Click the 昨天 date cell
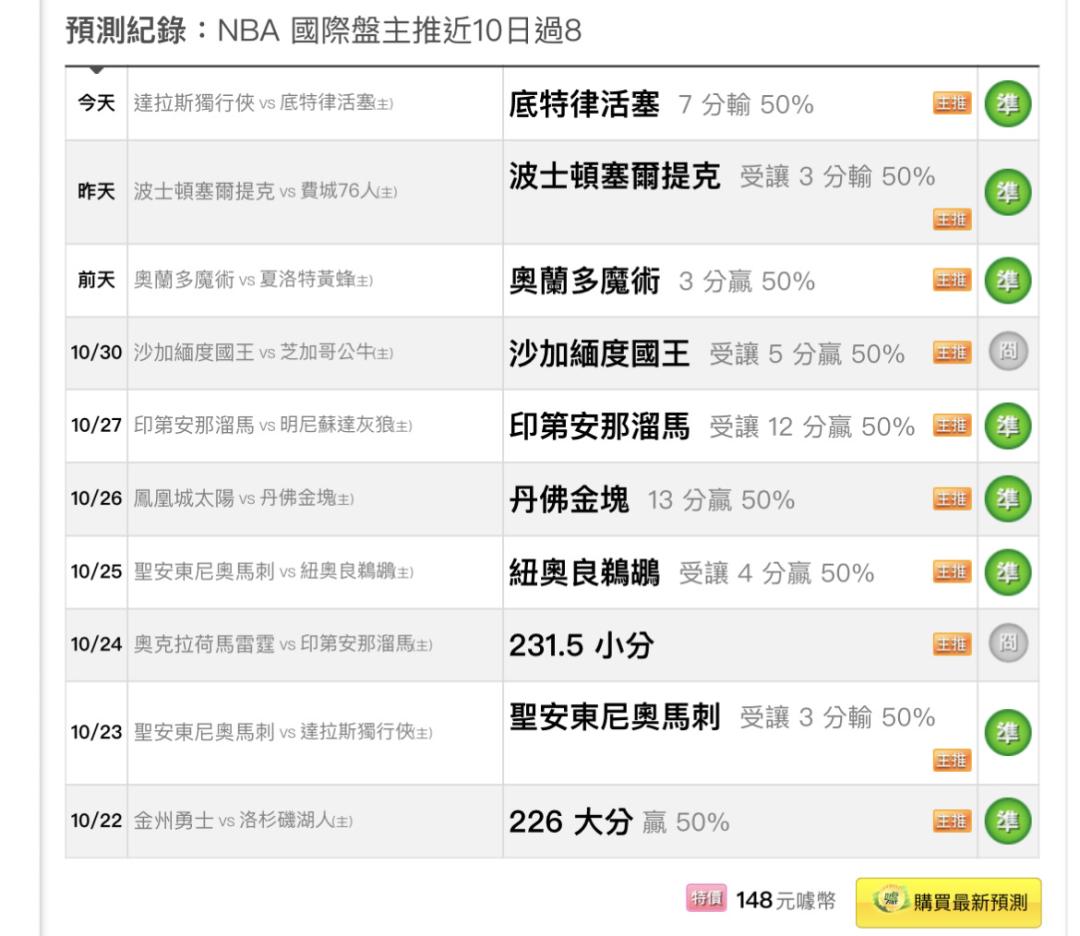 click(96, 191)
